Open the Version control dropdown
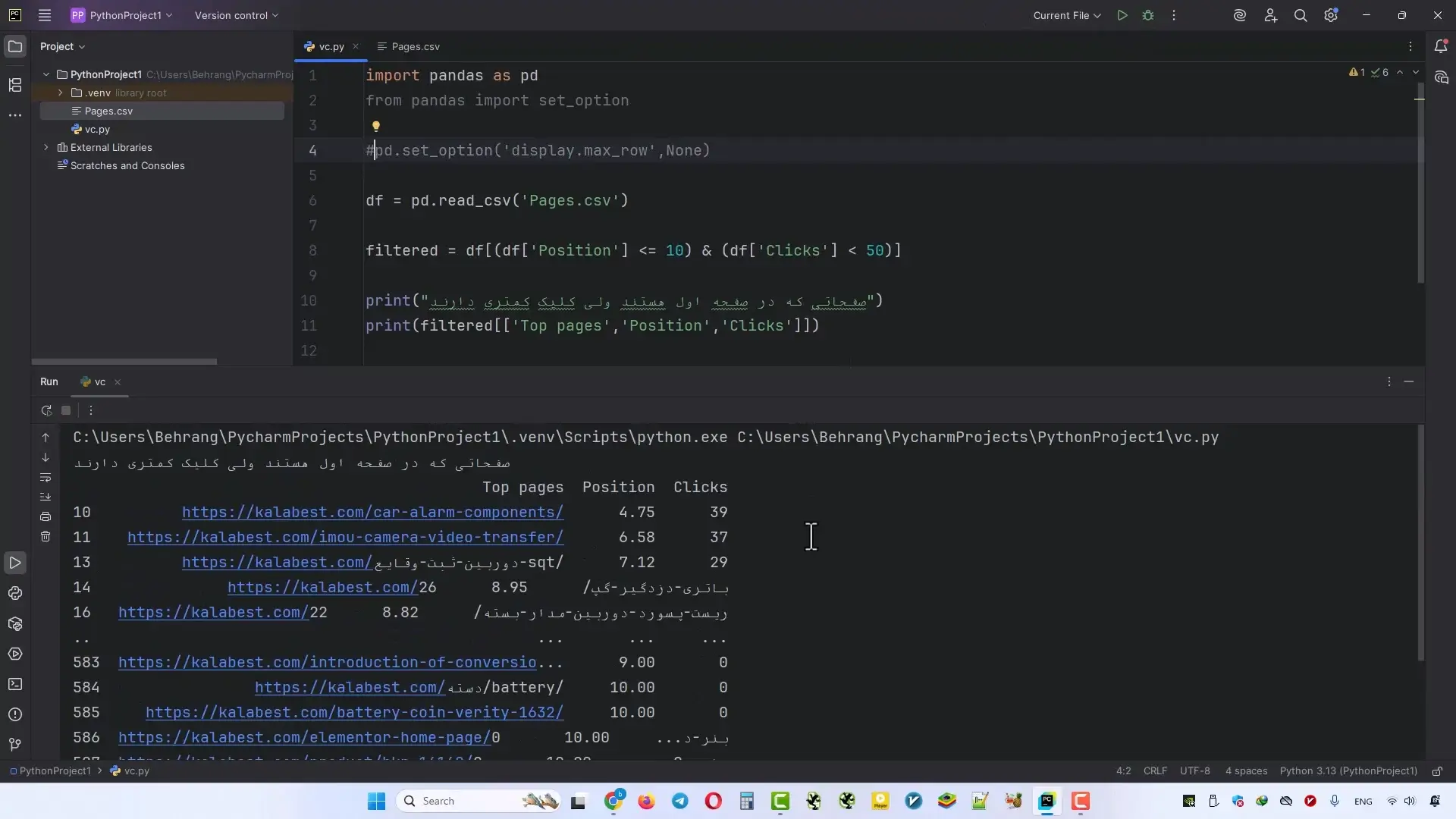The height and width of the screenshot is (819, 1456). pyautogui.click(x=236, y=15)
